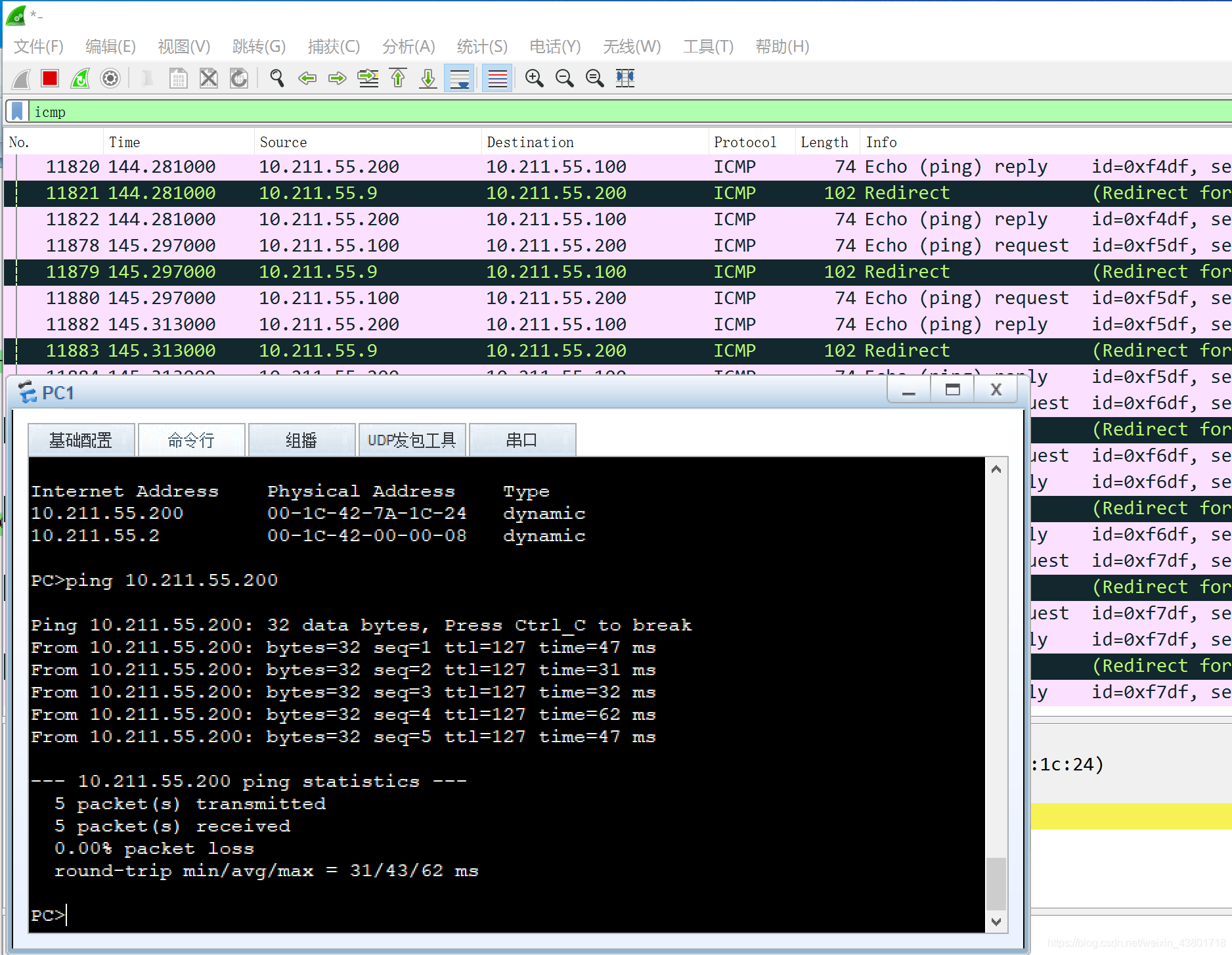Select packet 11878 echo request
The height and width of the screenshot is (955, 1232).
pyautogui.click(x=617, y=246)
